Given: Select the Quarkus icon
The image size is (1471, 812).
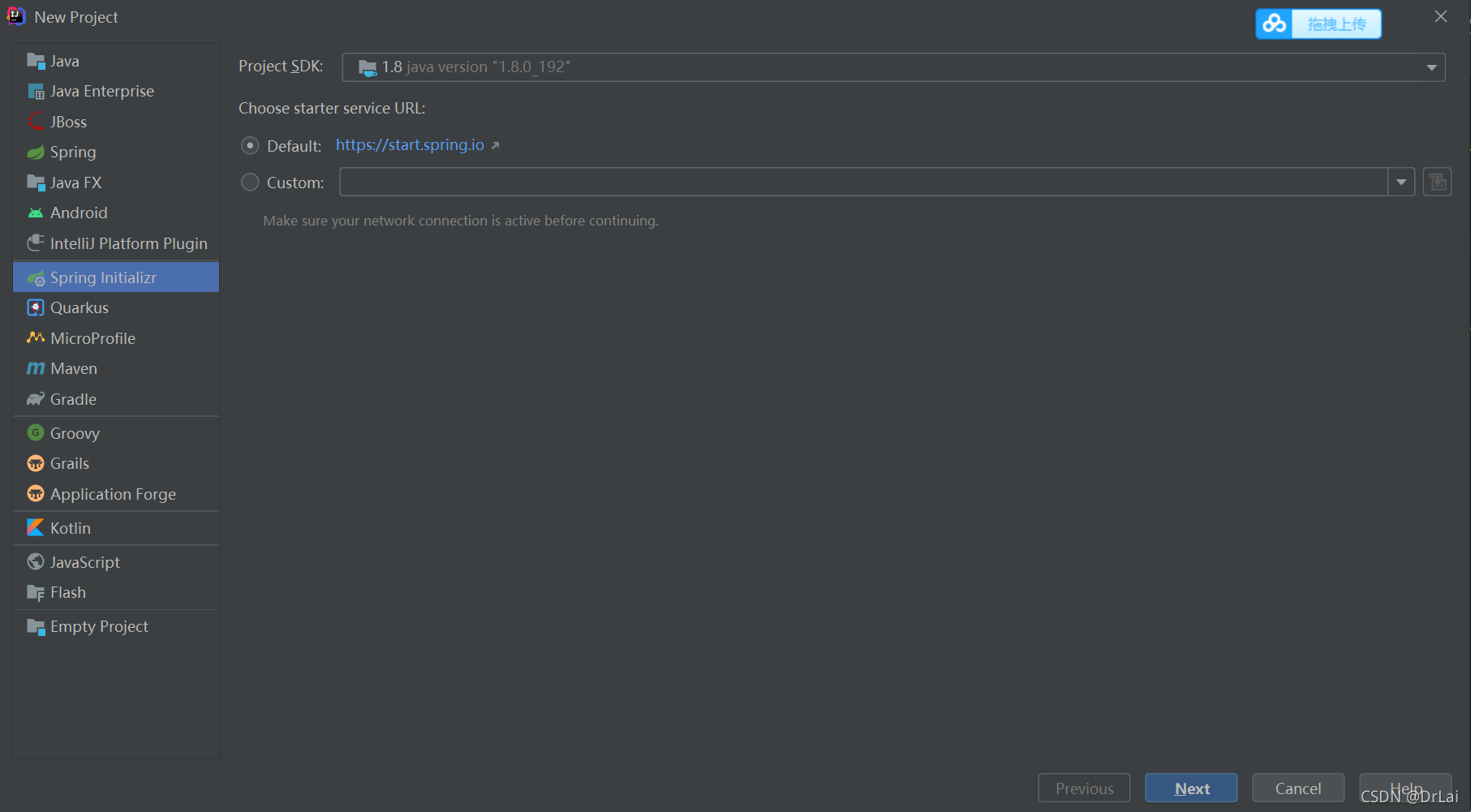Looking at the screenshot, I should (36, 307).
